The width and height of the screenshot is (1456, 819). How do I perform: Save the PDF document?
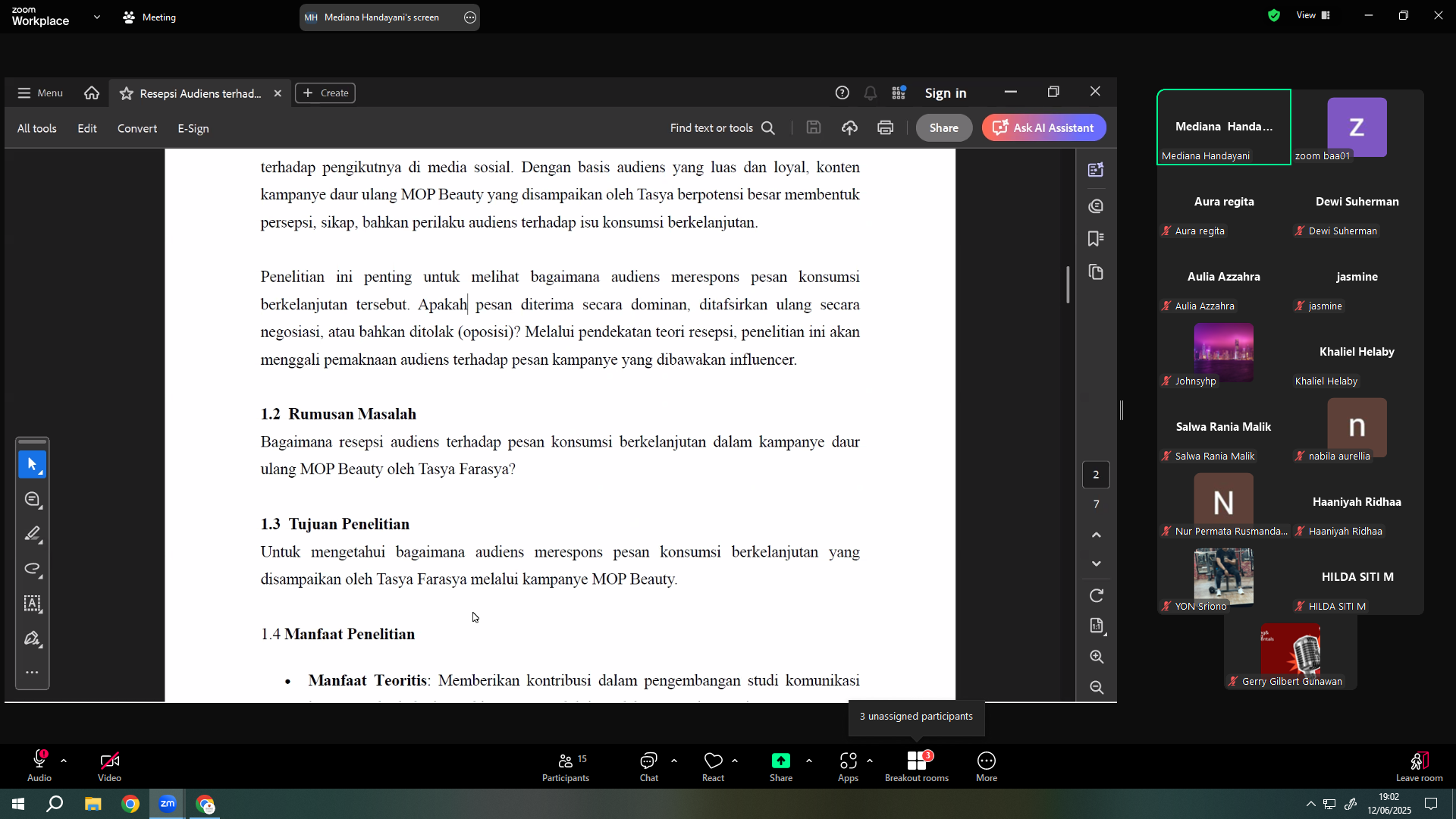click(x=814, y=127)
